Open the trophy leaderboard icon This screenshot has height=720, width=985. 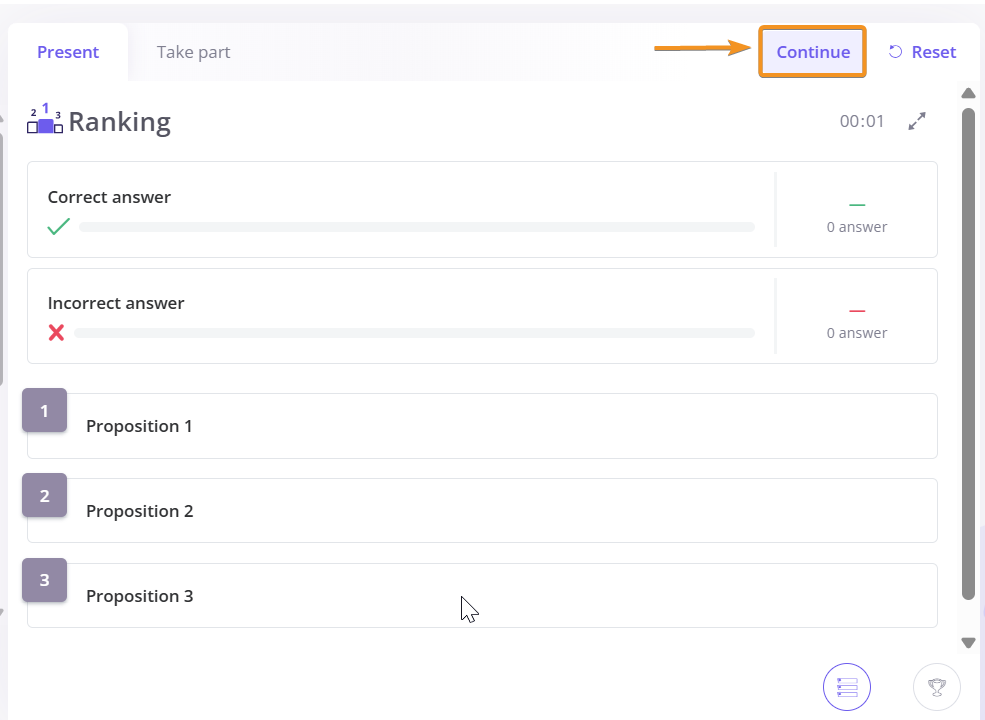937,687
